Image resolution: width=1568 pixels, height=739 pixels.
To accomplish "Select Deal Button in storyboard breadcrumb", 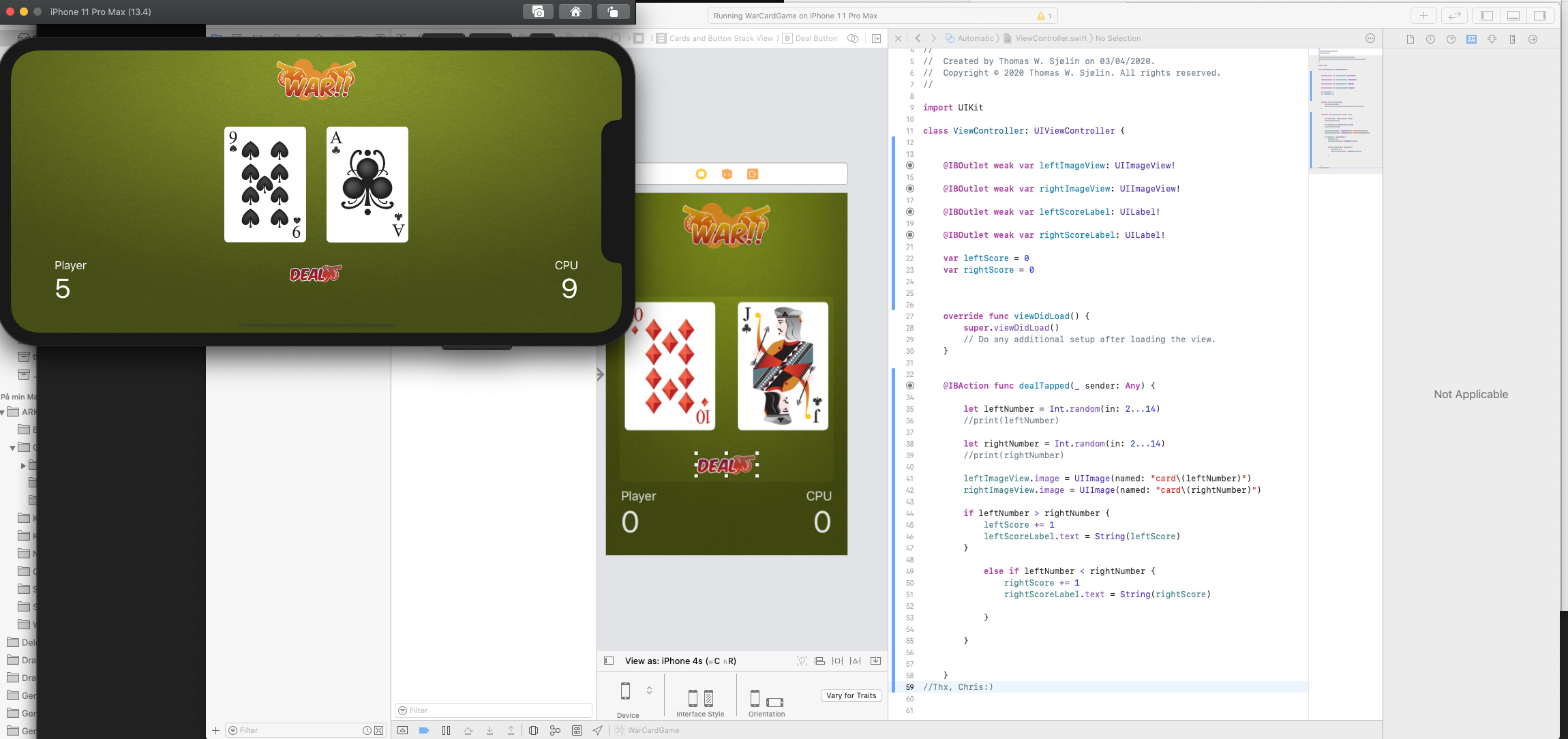I will click(815, 38).
